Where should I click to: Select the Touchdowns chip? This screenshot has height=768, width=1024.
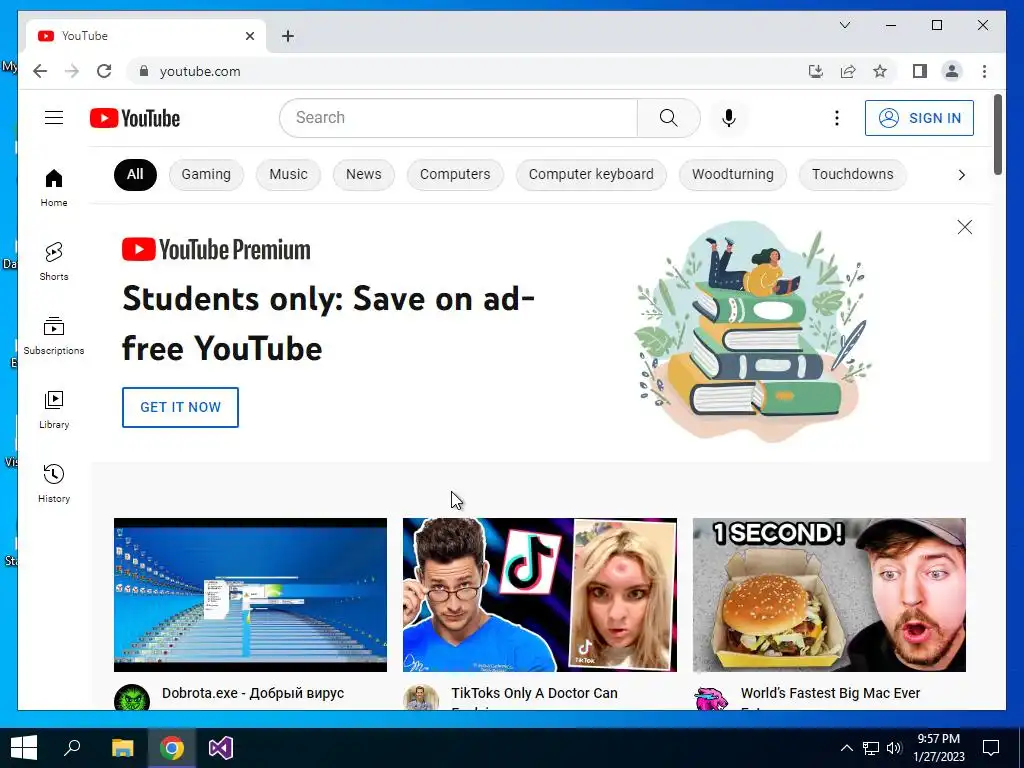click(852, 174)
